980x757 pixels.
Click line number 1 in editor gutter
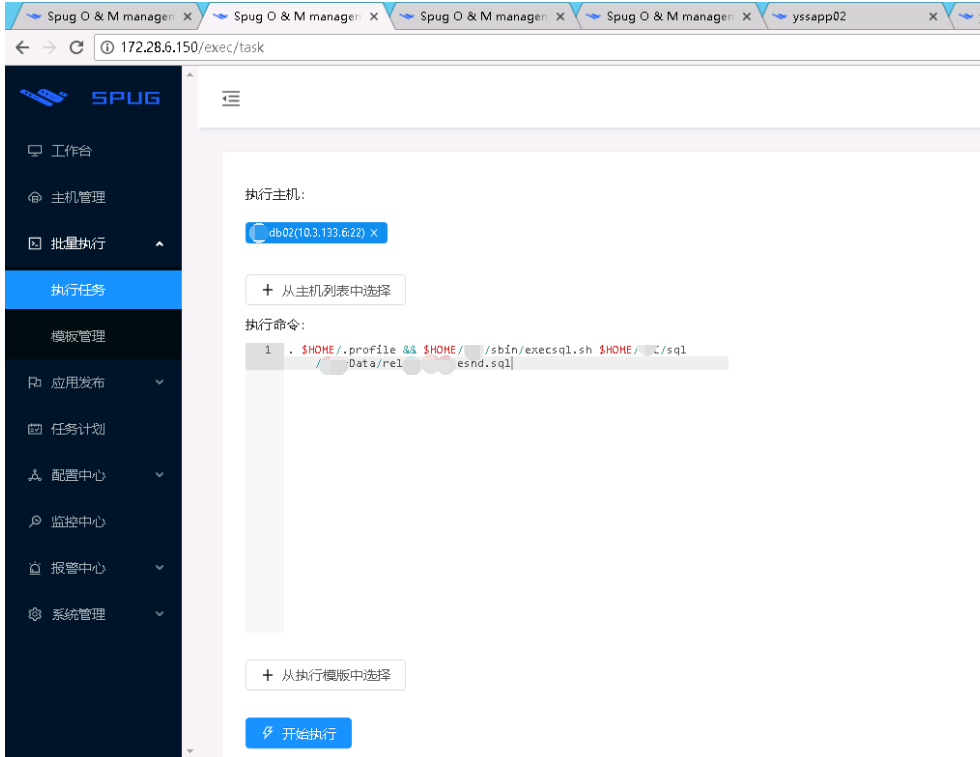268,350
